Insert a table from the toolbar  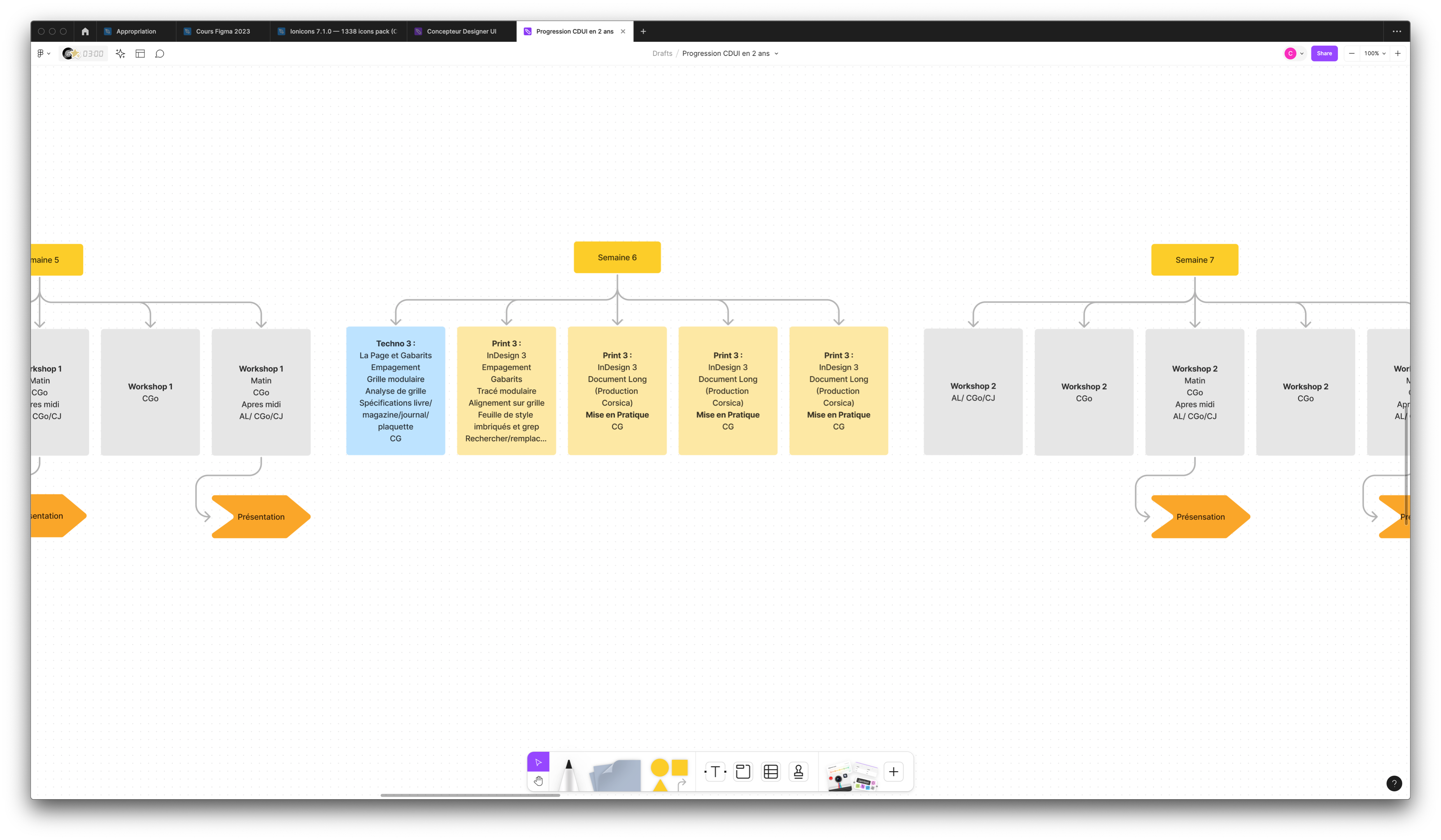coord(771,772)
